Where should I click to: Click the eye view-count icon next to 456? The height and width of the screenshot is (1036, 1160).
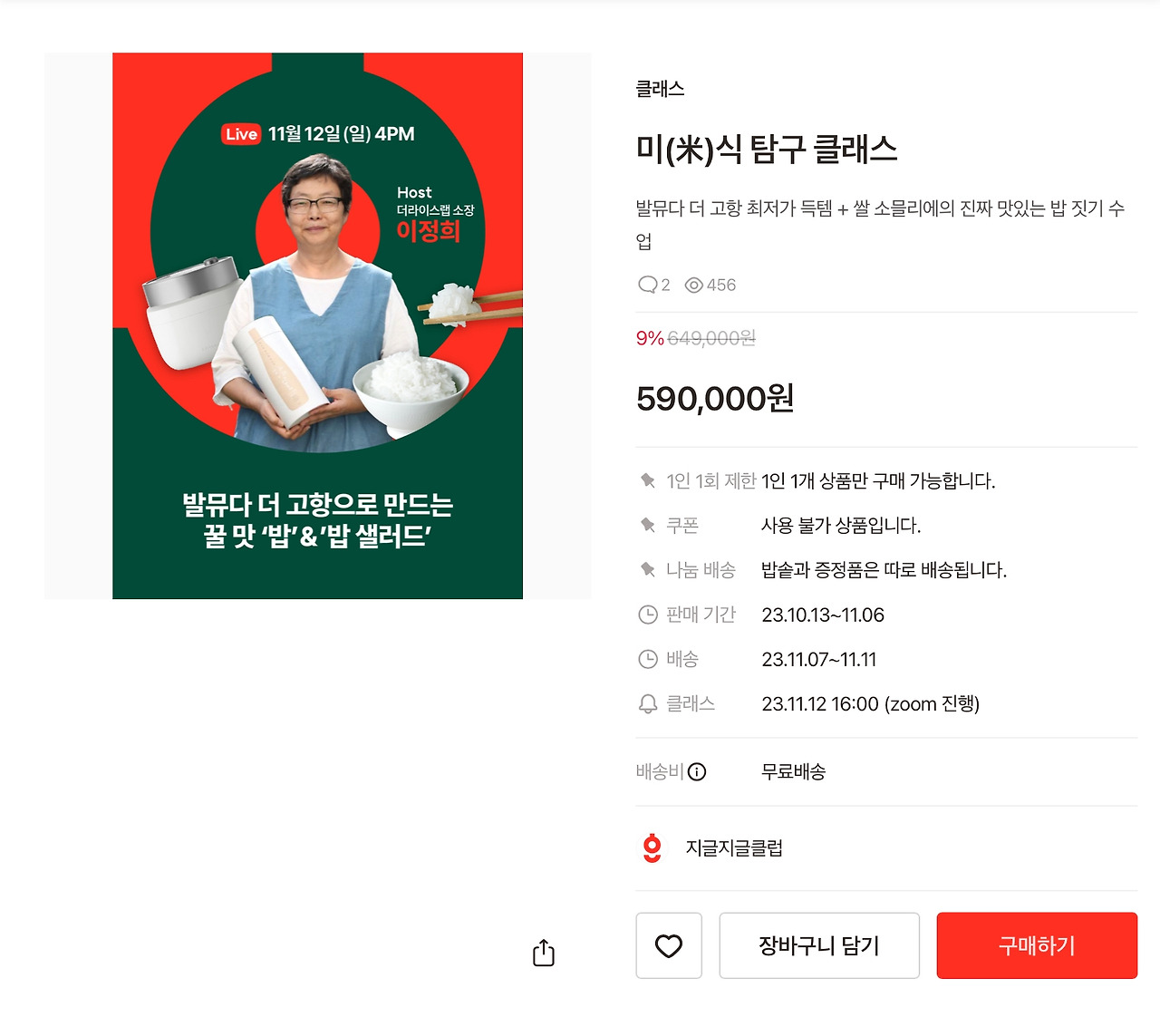tap(694, 285)
